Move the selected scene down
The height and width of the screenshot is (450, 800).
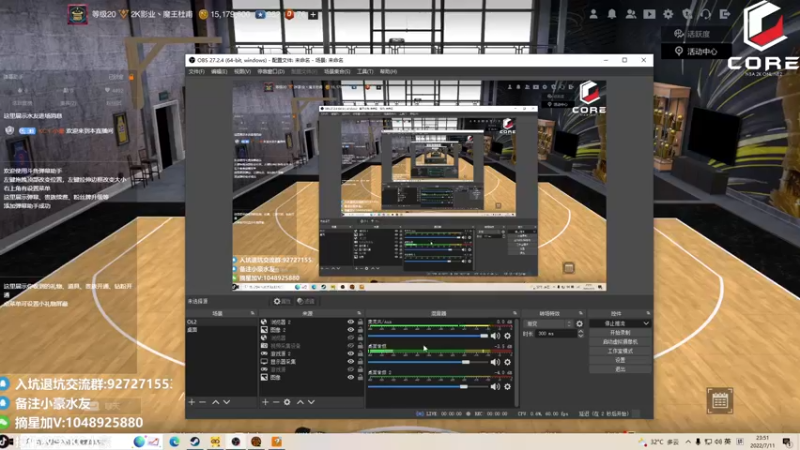tap(227, 402)
